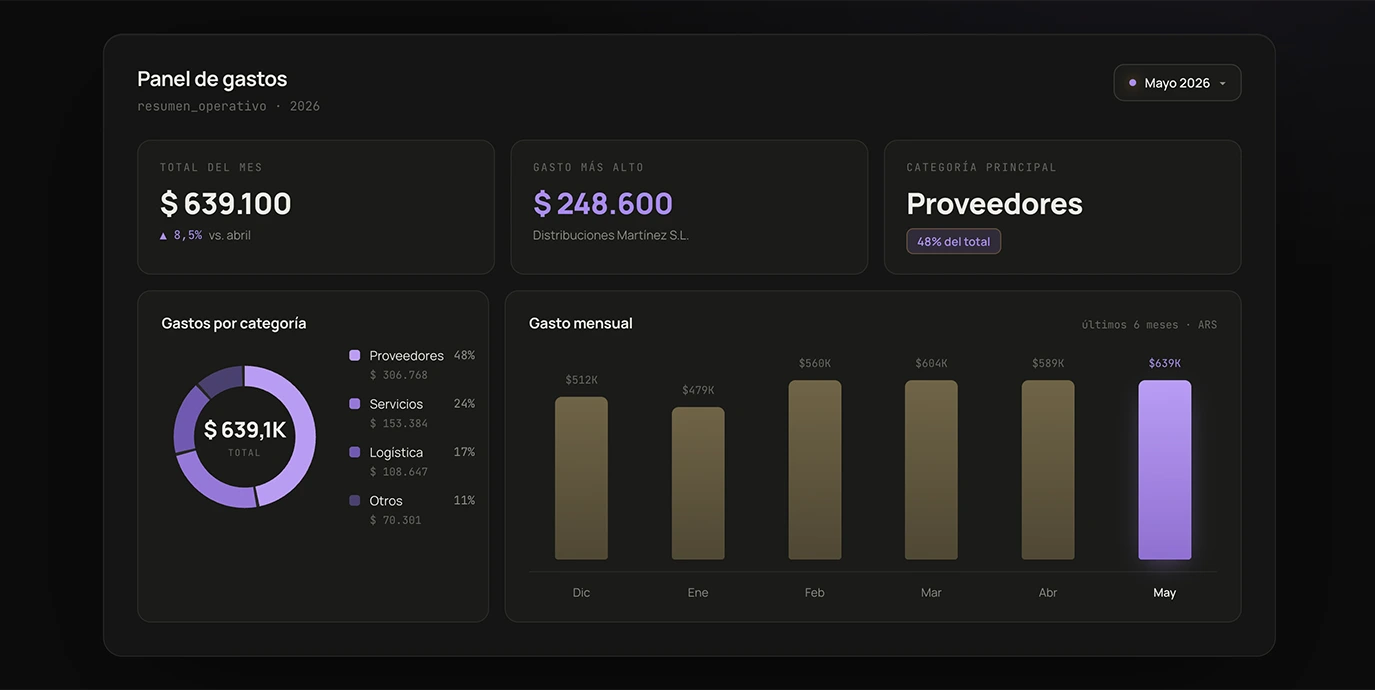Click the $ 306.768 amount
Viewport: 1375px width, 690px height.
click(x=399, y=375)
